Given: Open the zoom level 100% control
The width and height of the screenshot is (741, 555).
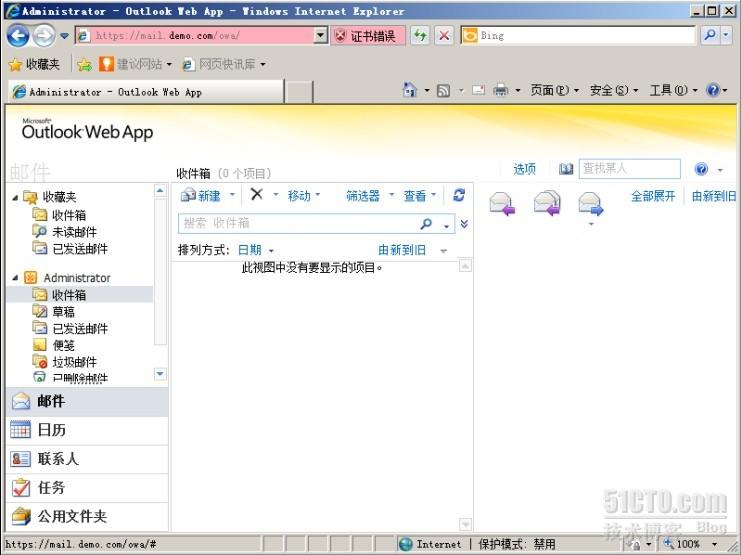Looking at the screenshot, I should [690, 544].
